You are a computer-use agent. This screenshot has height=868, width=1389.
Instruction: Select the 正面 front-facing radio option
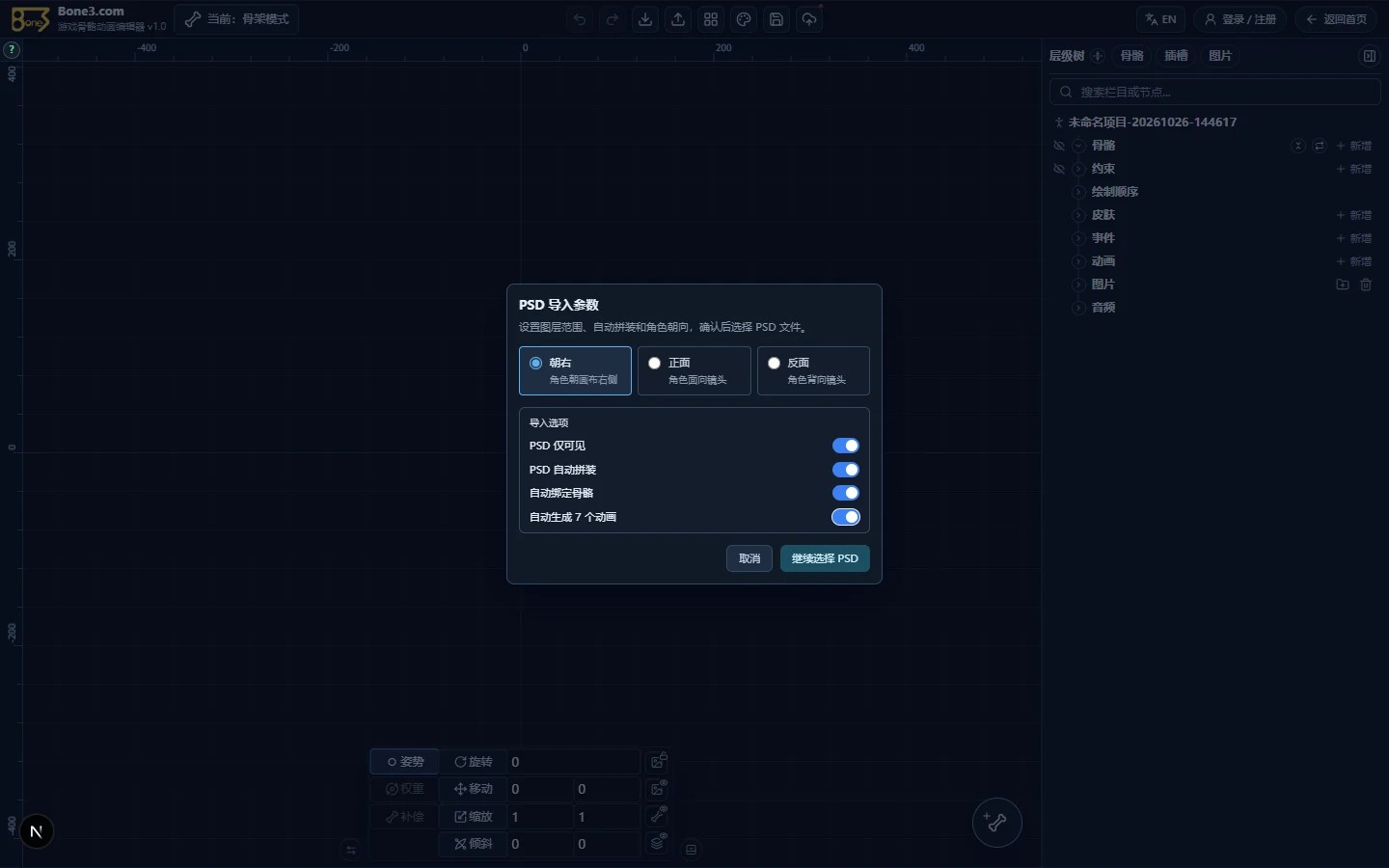694,371
